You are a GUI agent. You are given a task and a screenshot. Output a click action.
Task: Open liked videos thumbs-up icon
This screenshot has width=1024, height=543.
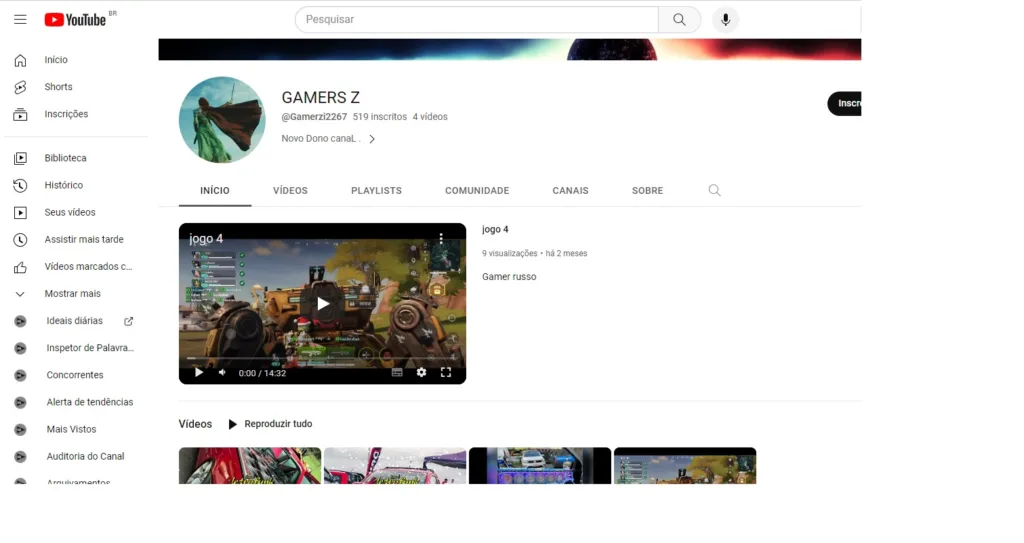coord(20,267)
